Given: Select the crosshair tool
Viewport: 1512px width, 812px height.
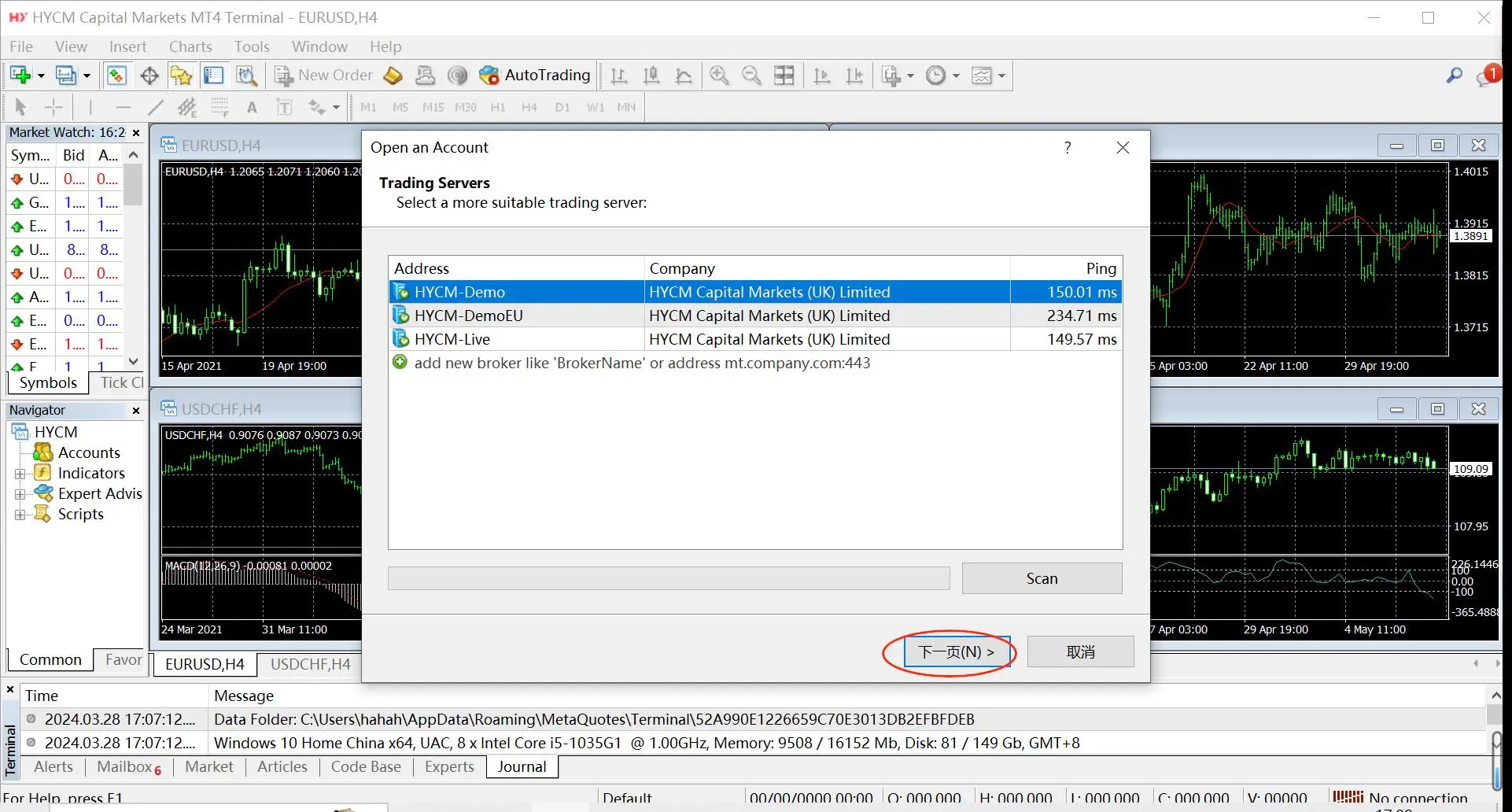Looking at the screenshot, I should click(53, 107).
